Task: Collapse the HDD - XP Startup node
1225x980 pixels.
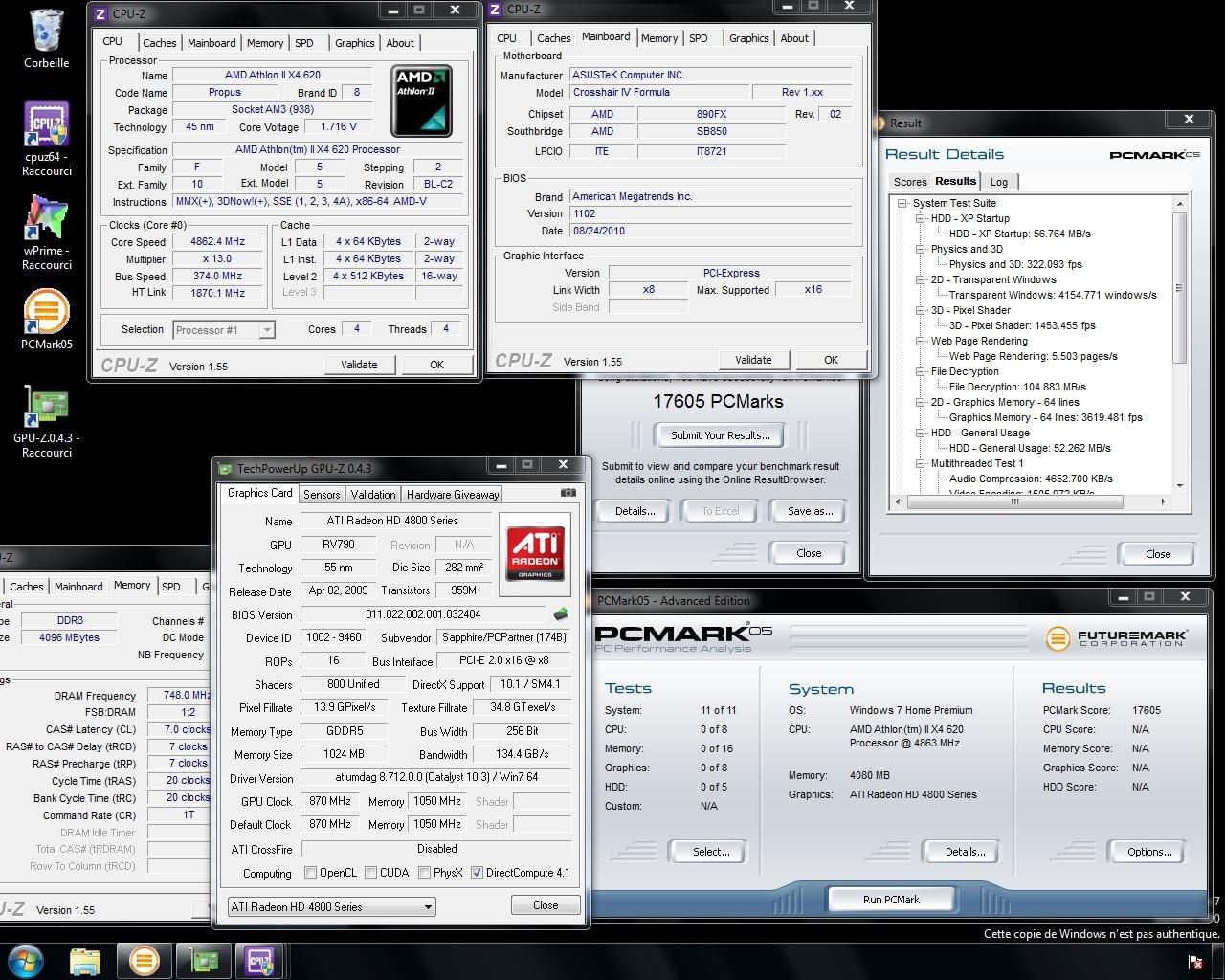Action: click(921, 218)
